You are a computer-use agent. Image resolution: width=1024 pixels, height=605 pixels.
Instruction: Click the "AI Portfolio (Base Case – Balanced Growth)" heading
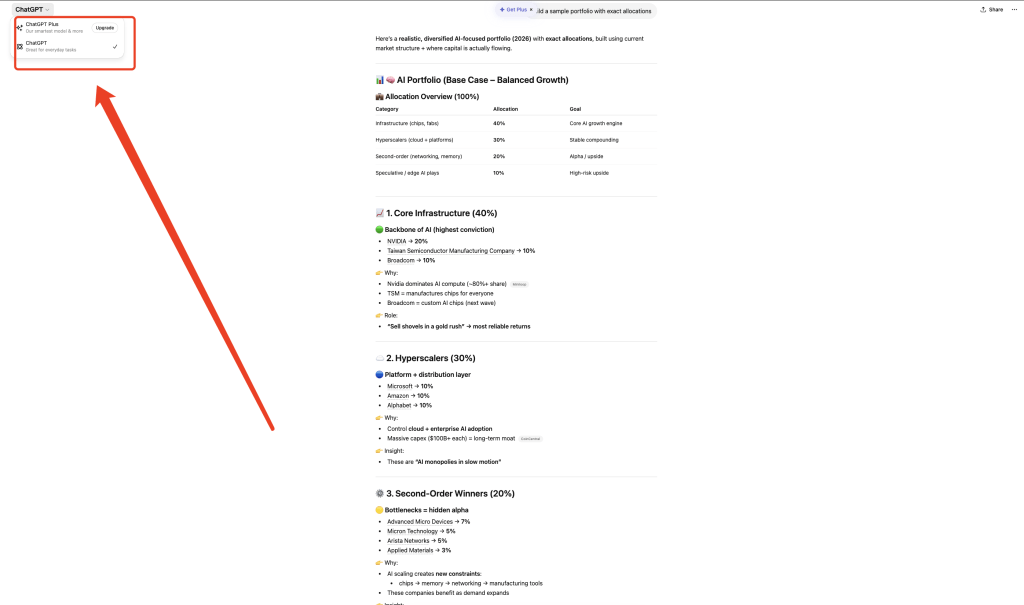click(472, 80)
